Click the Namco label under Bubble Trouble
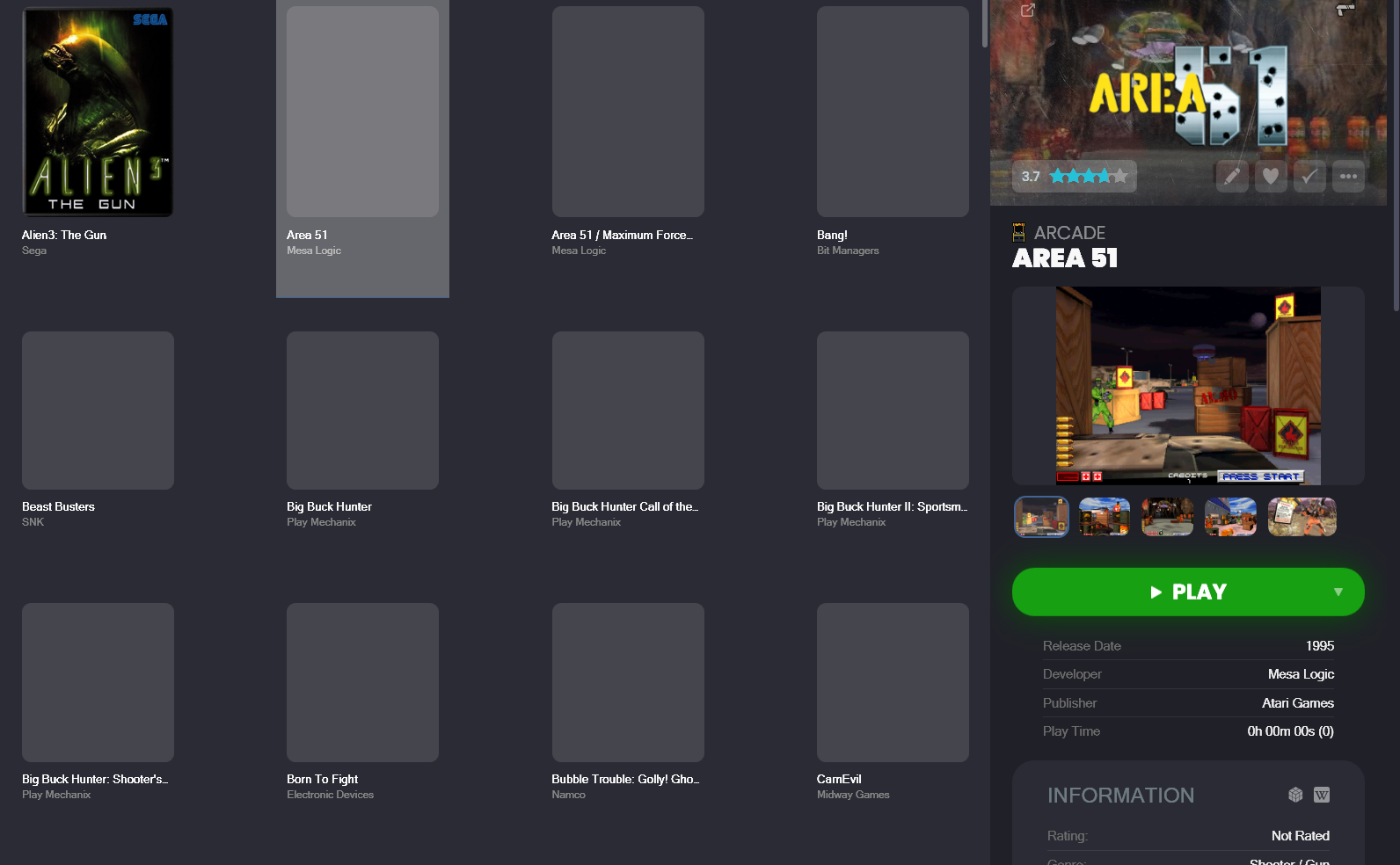The image size is (1400, 865). (x=568, y=795)
